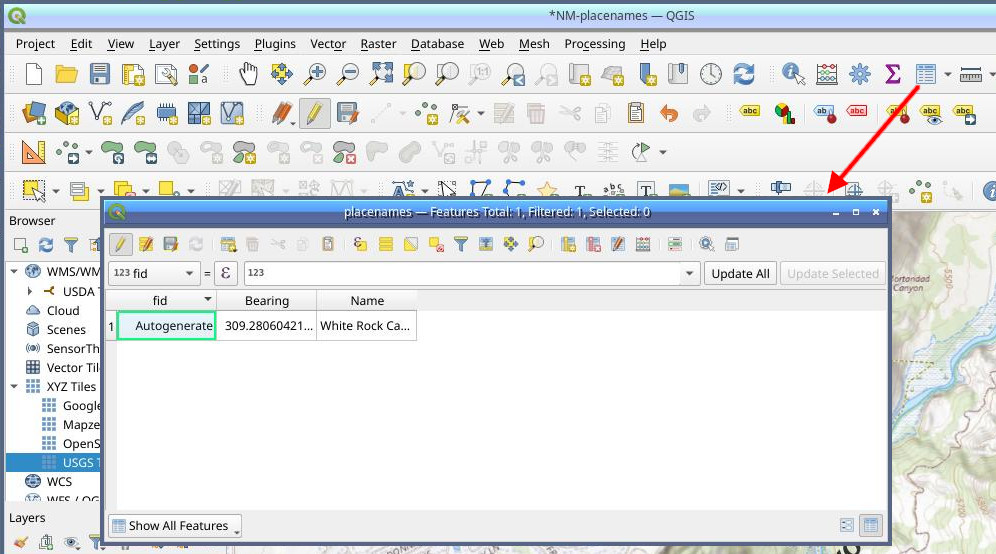Click the Update All button
Screen dimensions: 996x554
click(x=740, y=273)
